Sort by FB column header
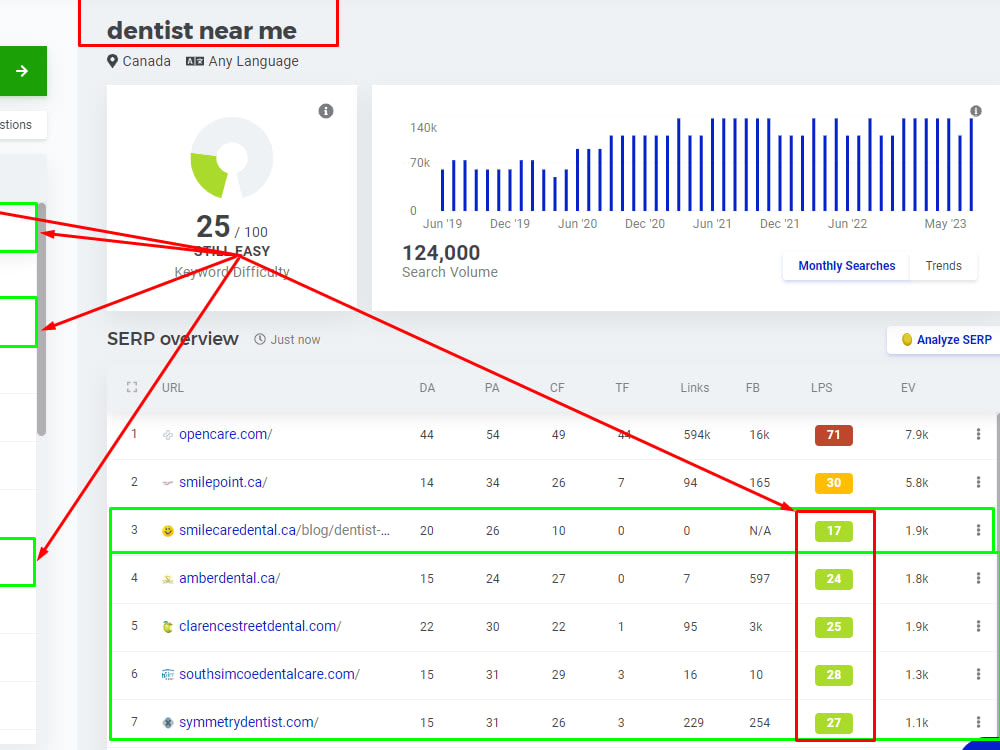The height and width of the screenshot is (750, 1000). tap(753, 388)
